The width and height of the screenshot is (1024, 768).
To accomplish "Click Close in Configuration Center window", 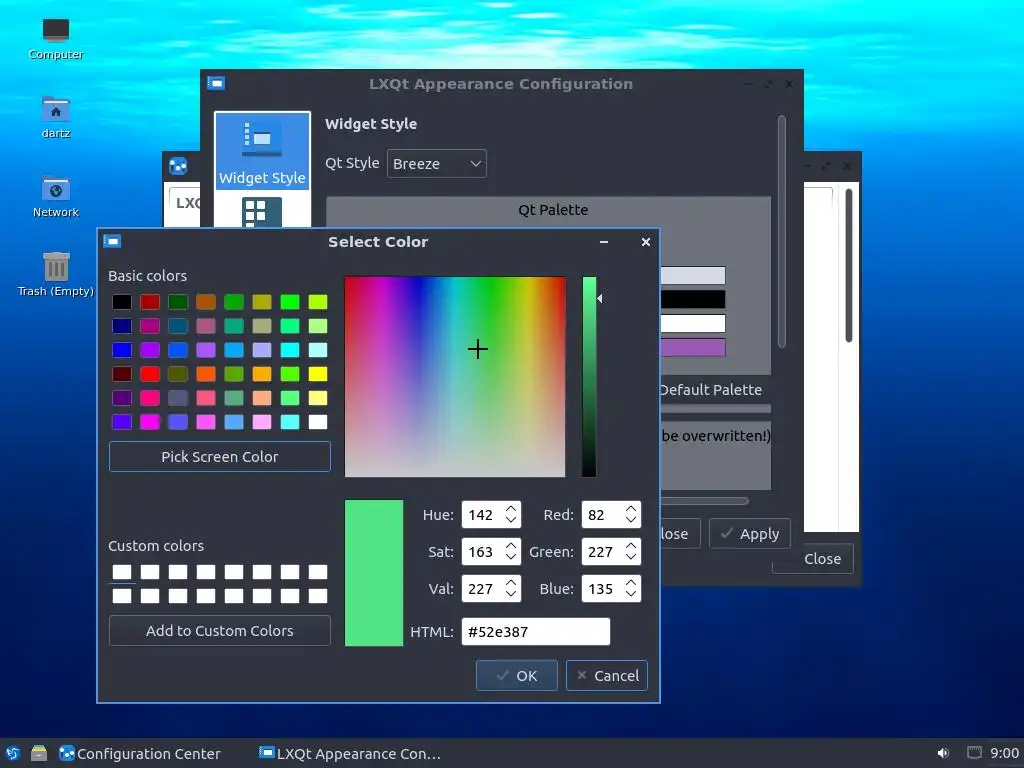I will click(812, 559).
